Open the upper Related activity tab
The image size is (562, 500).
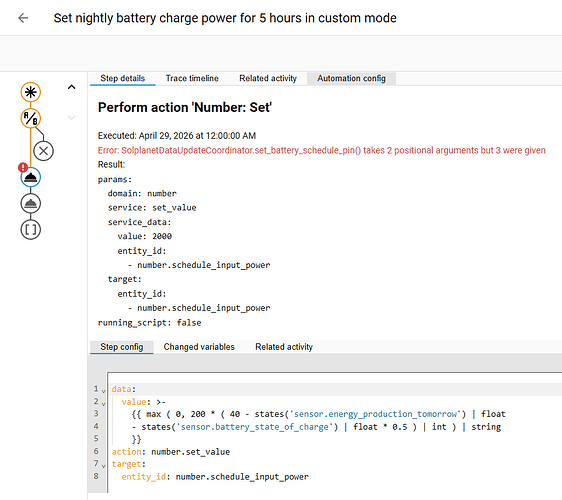point(268,78)
